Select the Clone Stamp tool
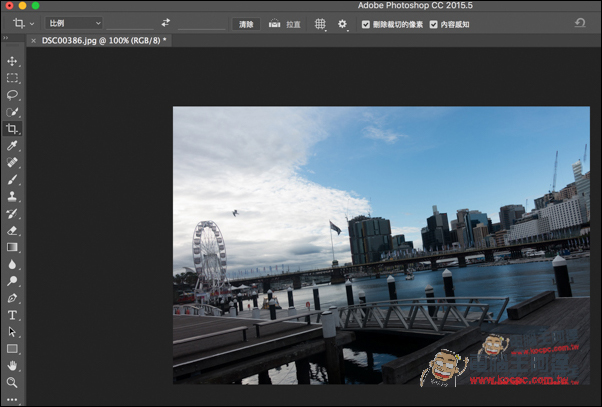This screenshot has width=602, height=407. (x=12, y=196)
